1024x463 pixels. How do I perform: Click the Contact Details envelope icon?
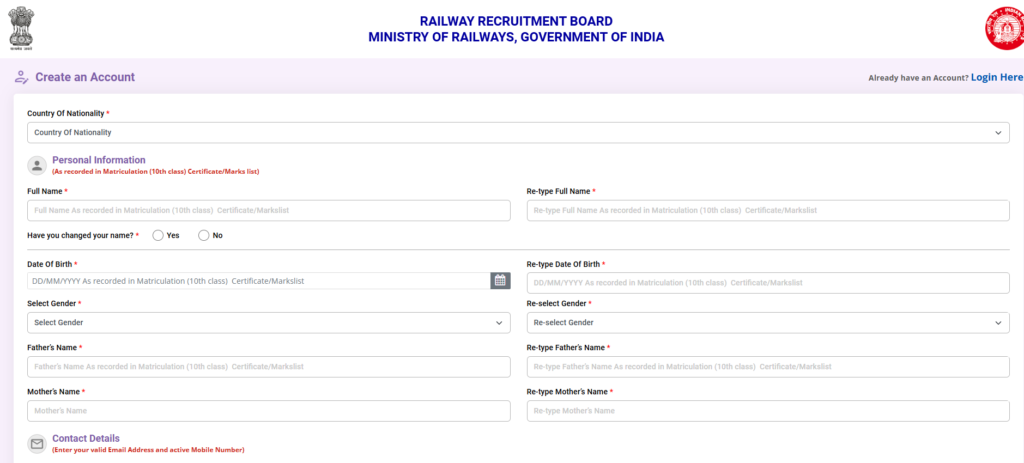(x=37, y=444)
